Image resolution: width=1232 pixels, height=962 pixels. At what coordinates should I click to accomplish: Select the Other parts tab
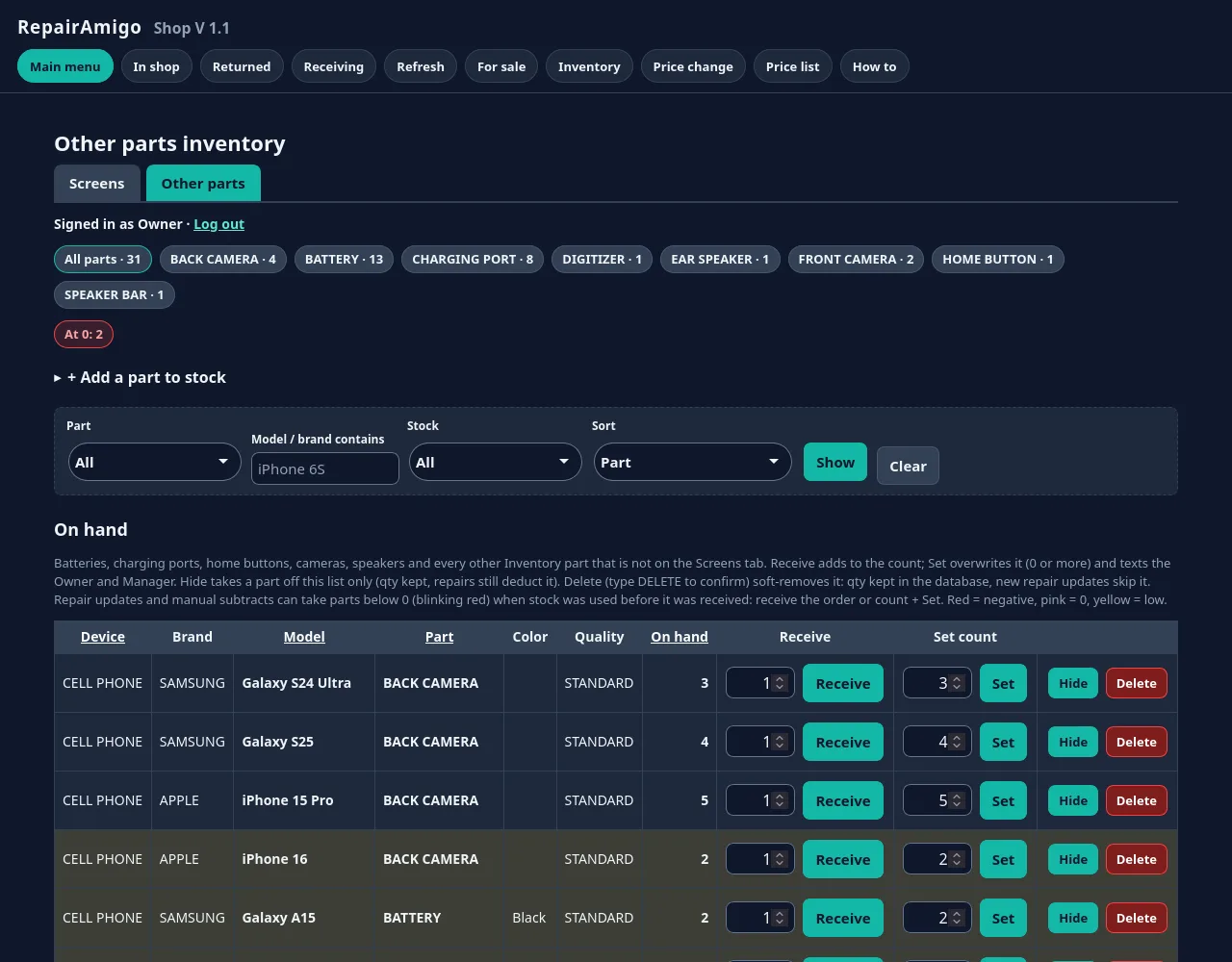tap(203, 183)
